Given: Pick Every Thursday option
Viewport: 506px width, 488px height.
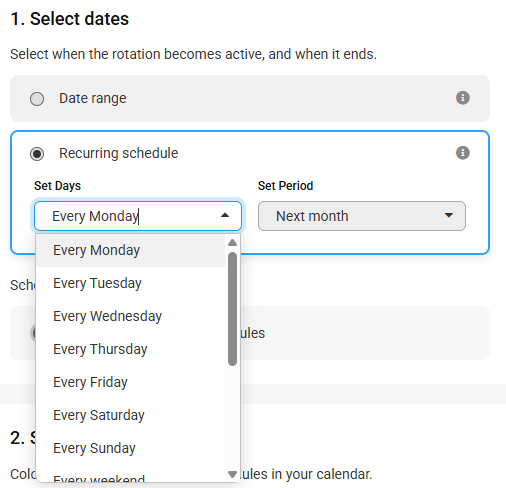Looking at the screenshot, I should point(131,349).
